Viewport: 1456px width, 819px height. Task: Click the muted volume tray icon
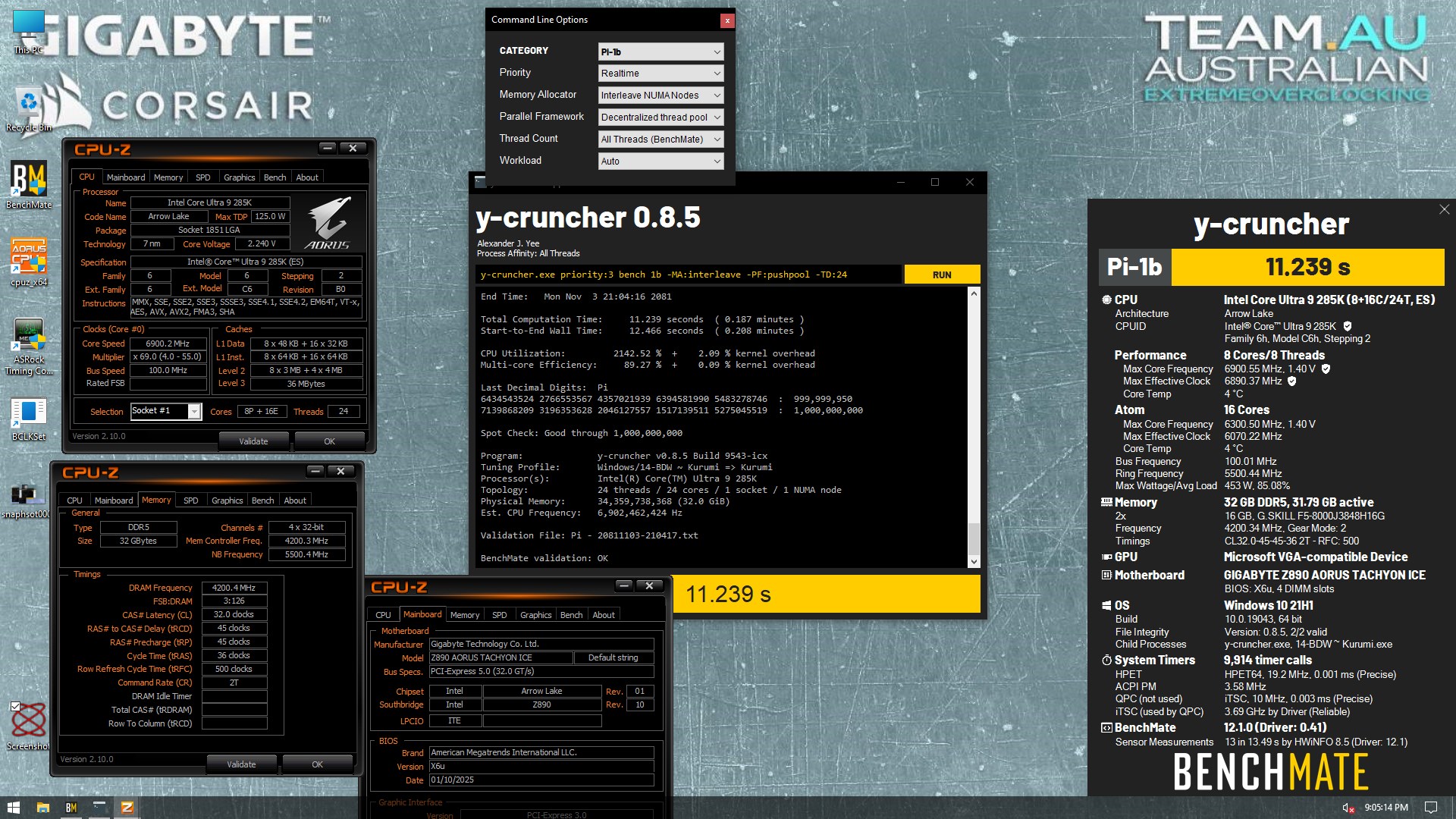click(x=1348, y=808)
